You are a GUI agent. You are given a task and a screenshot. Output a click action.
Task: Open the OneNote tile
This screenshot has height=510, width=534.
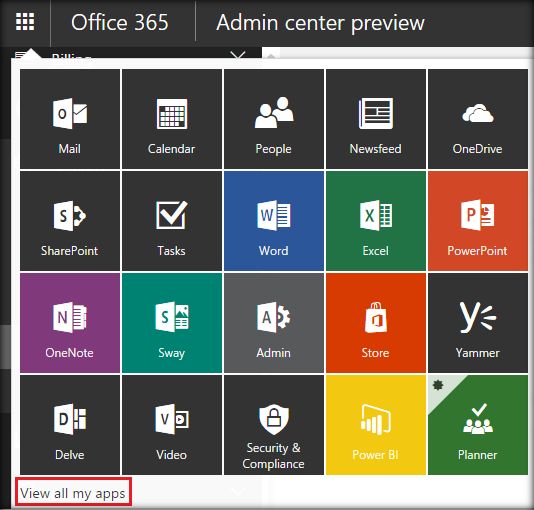click(x=70, y=323)
